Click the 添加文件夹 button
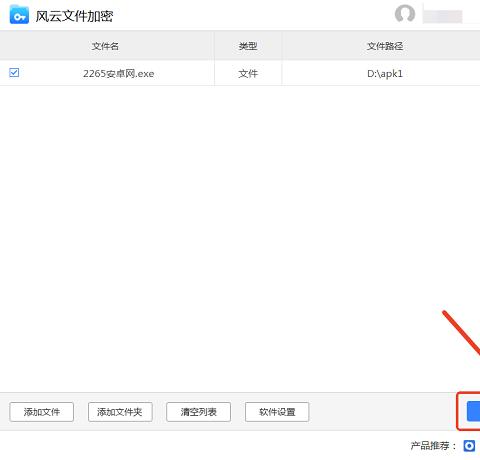The image size is (480, 460). [120, 412]
